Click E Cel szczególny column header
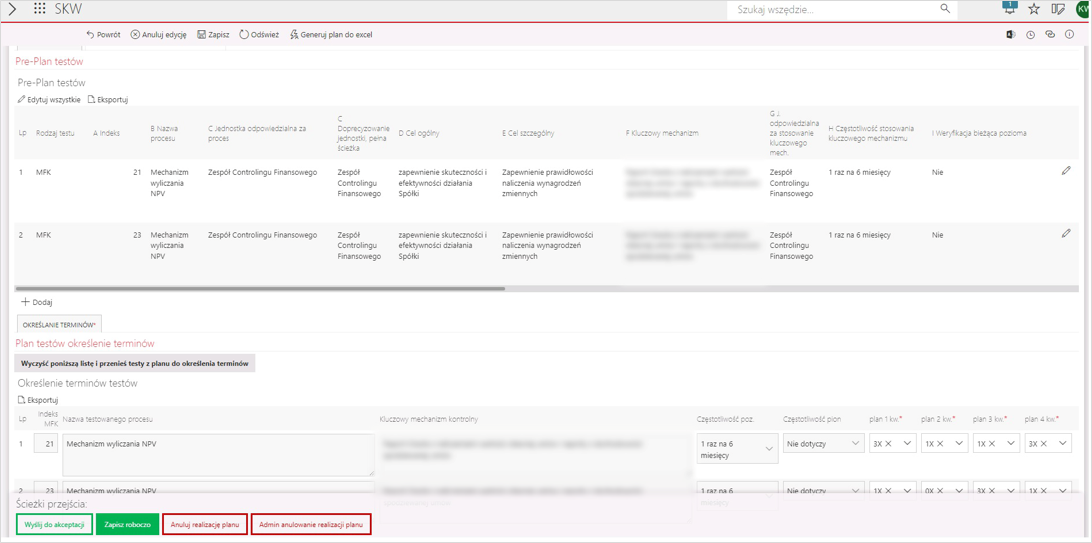Image resolution: width=1092 pixels, height=543 pixels. click(527, 132)
